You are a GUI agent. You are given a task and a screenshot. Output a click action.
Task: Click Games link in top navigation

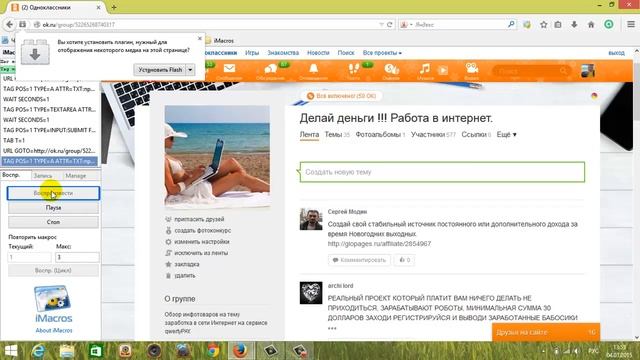click(x=252, y=53)
